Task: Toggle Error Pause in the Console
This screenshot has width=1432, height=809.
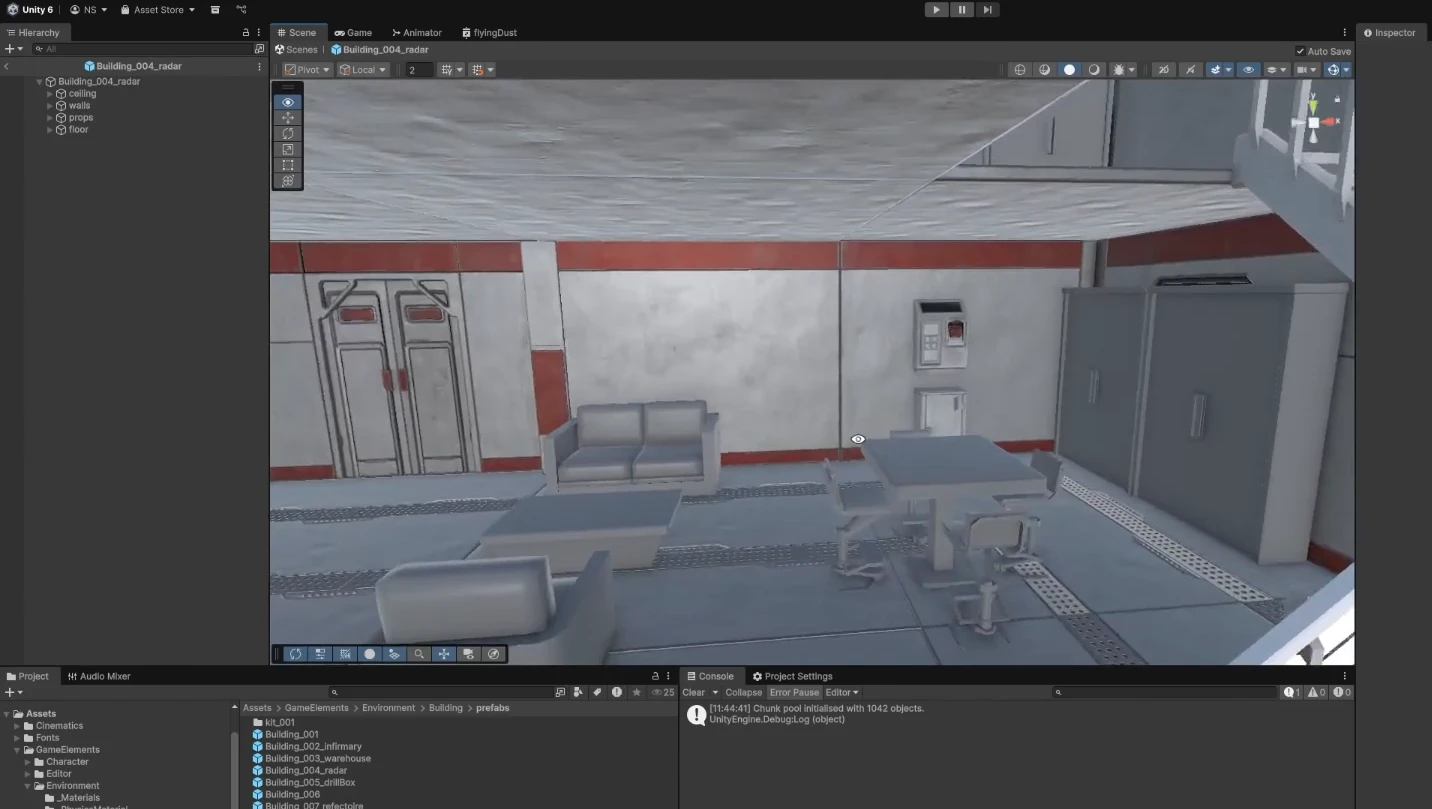Action: click(794, 692)
